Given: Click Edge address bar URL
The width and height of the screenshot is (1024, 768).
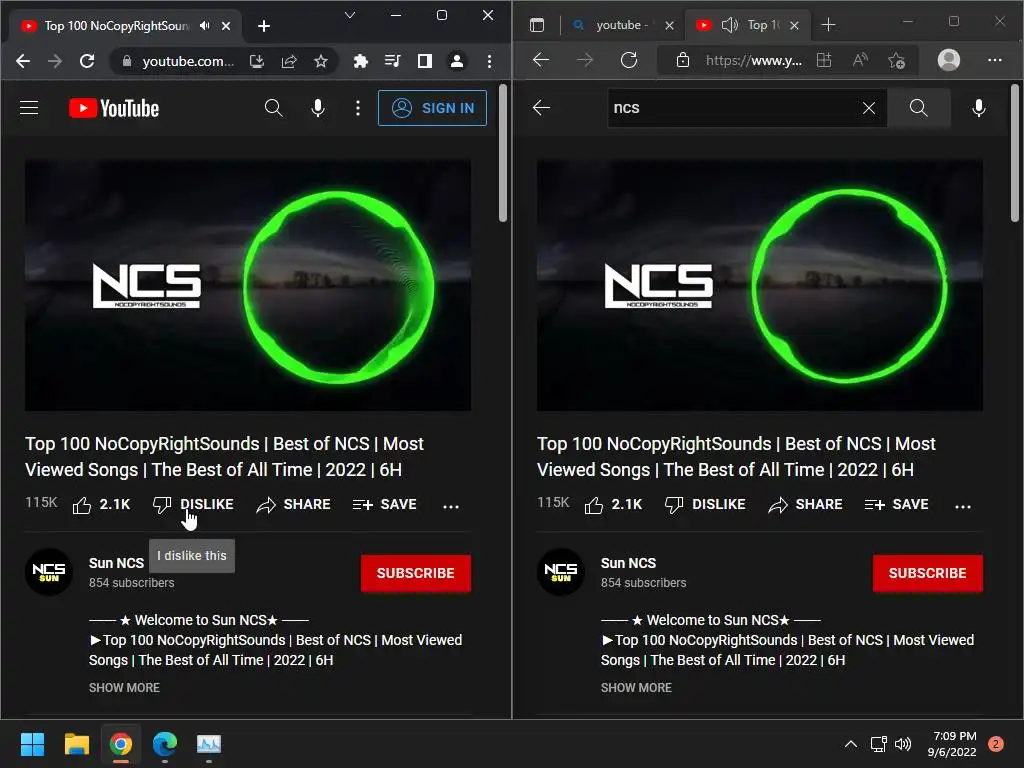Looking at the screenshot, I should [754, 61].
